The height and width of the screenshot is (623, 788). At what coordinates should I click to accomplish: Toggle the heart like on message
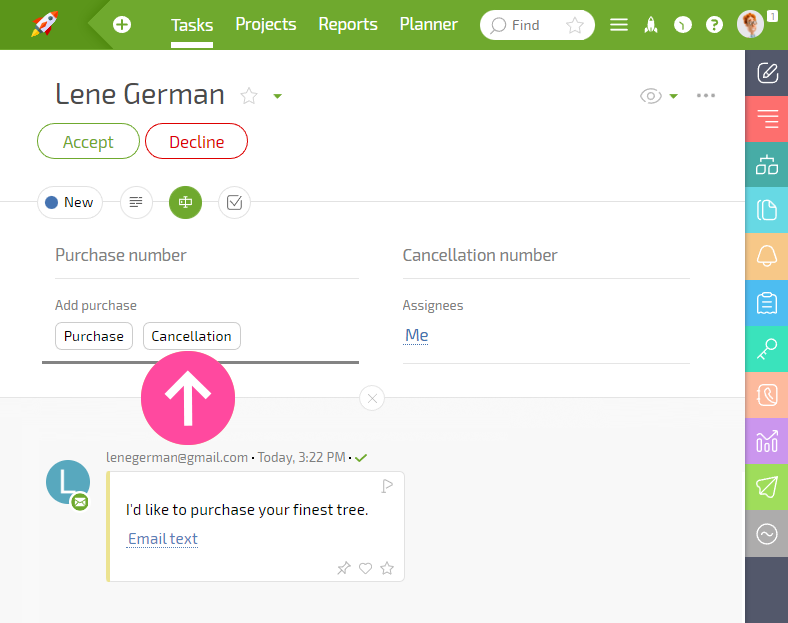click(365, 568)
